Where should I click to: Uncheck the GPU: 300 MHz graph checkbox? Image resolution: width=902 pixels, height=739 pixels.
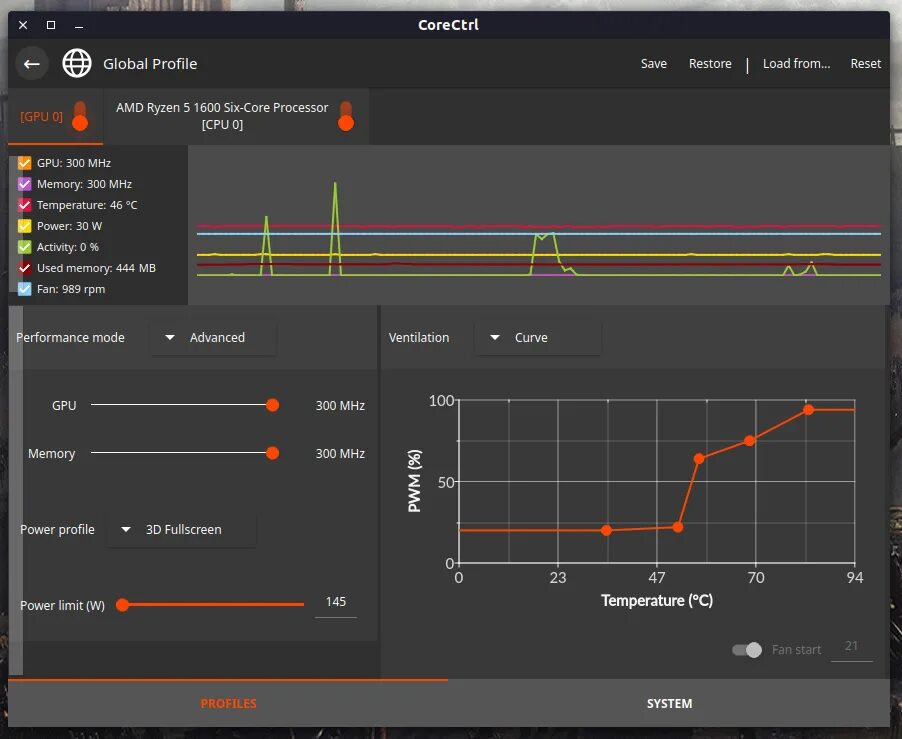(25, 163)
